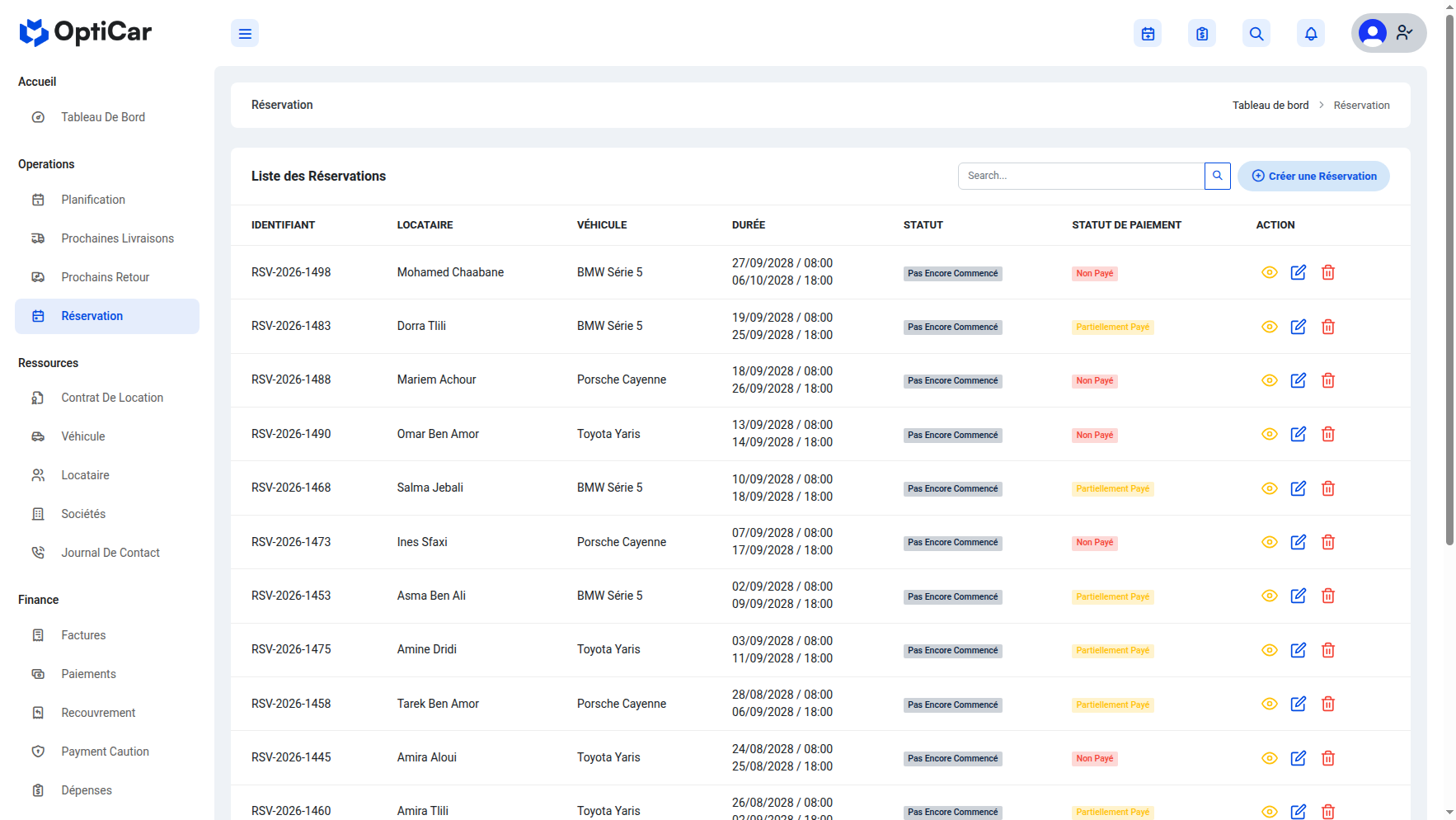View details of Salma Jebali's reservation
The width and height of the screenshot is (1456, 820).
point(1270,488)
